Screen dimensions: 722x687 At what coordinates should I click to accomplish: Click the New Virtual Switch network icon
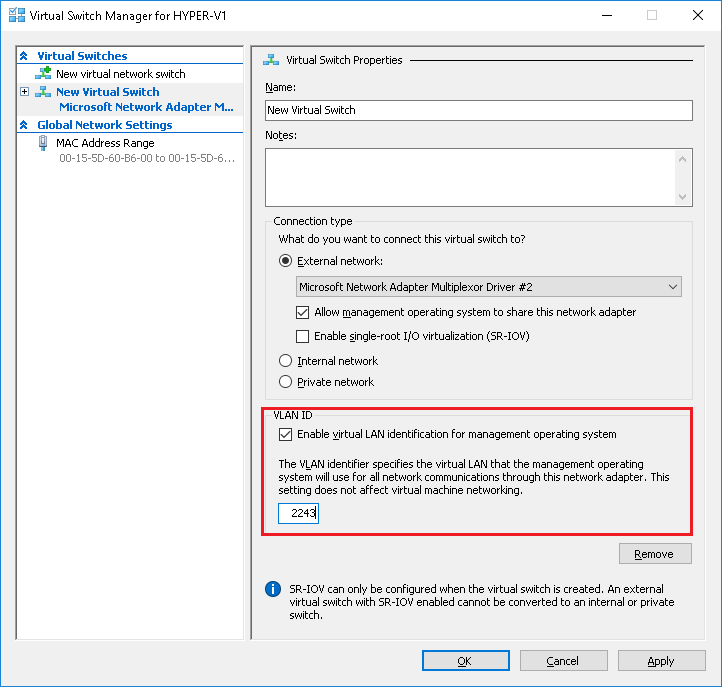pos(43,92)
